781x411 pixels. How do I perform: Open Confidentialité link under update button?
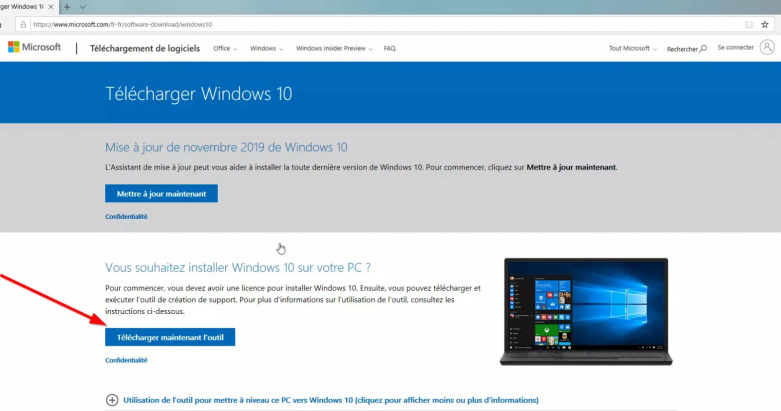coord(126,216)
